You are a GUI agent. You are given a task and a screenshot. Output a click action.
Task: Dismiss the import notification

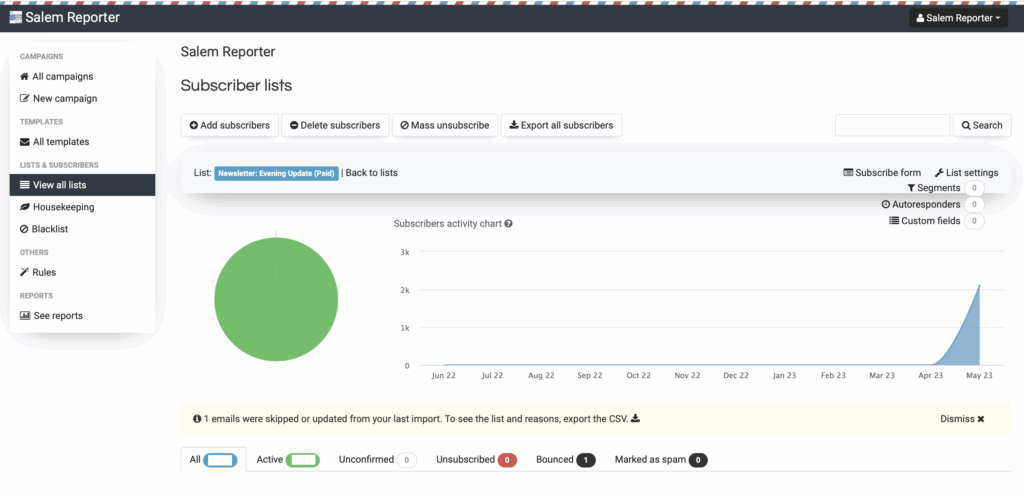tap(962, 419)
